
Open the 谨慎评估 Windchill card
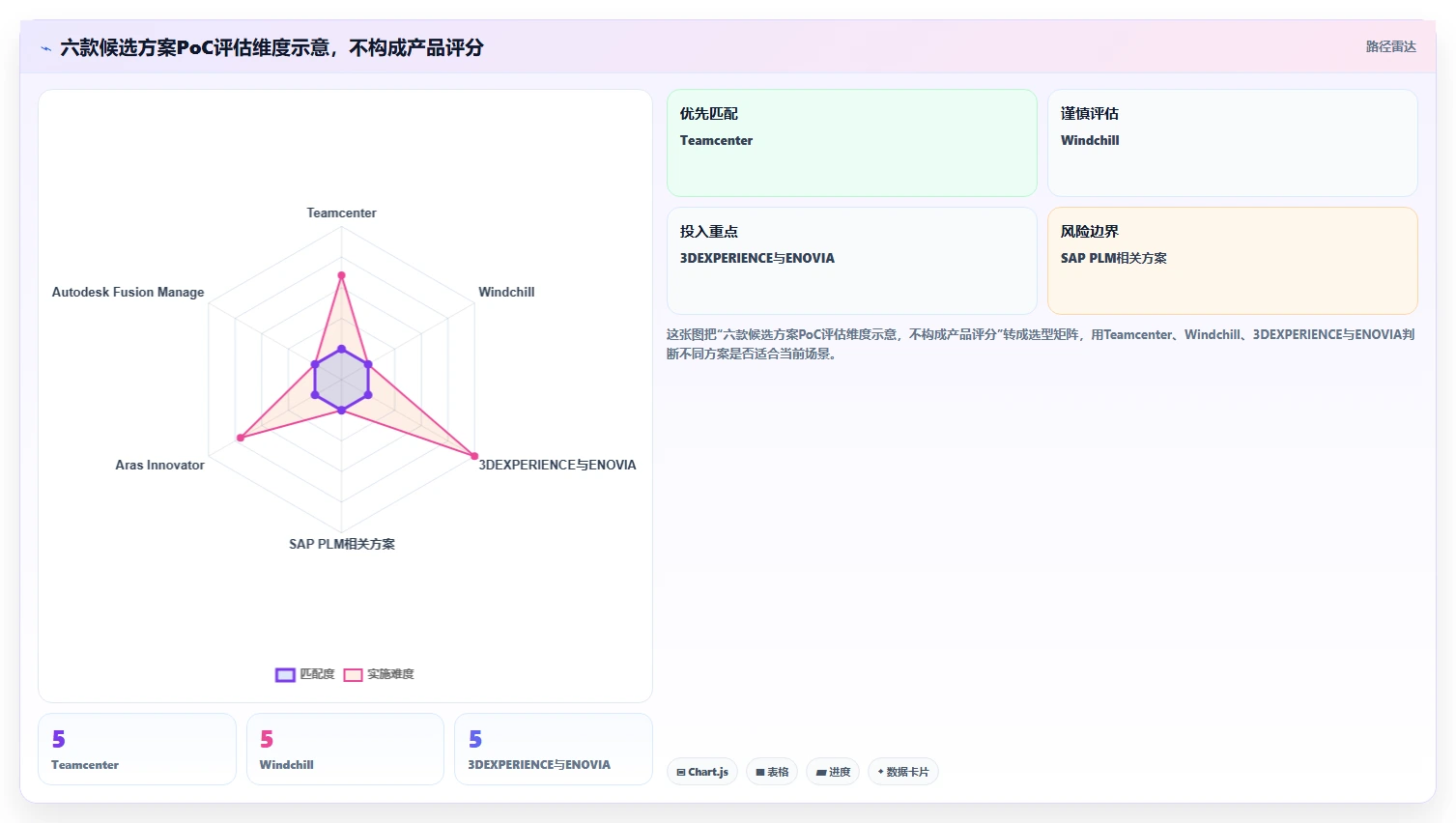[x=1232, y=143]
